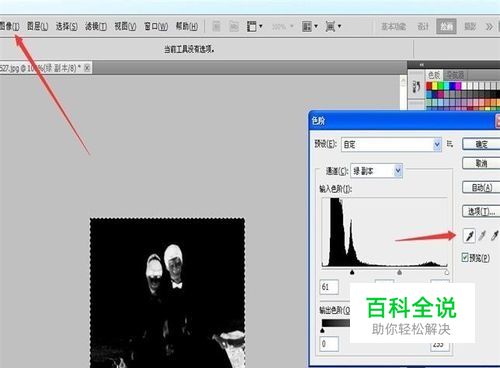Show more workspaces with the double chevron

click(x=489, y=26)
